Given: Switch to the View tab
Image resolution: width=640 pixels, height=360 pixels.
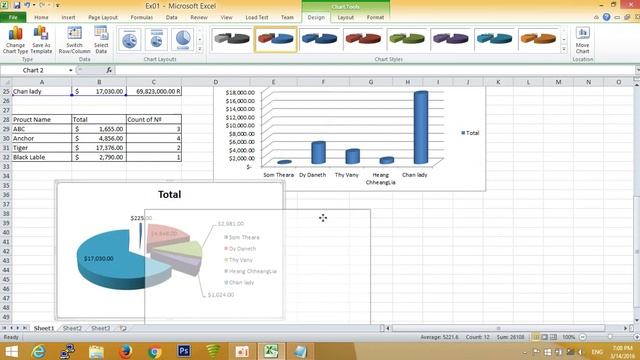Looking at the screenshot, I should pos(226,18).
